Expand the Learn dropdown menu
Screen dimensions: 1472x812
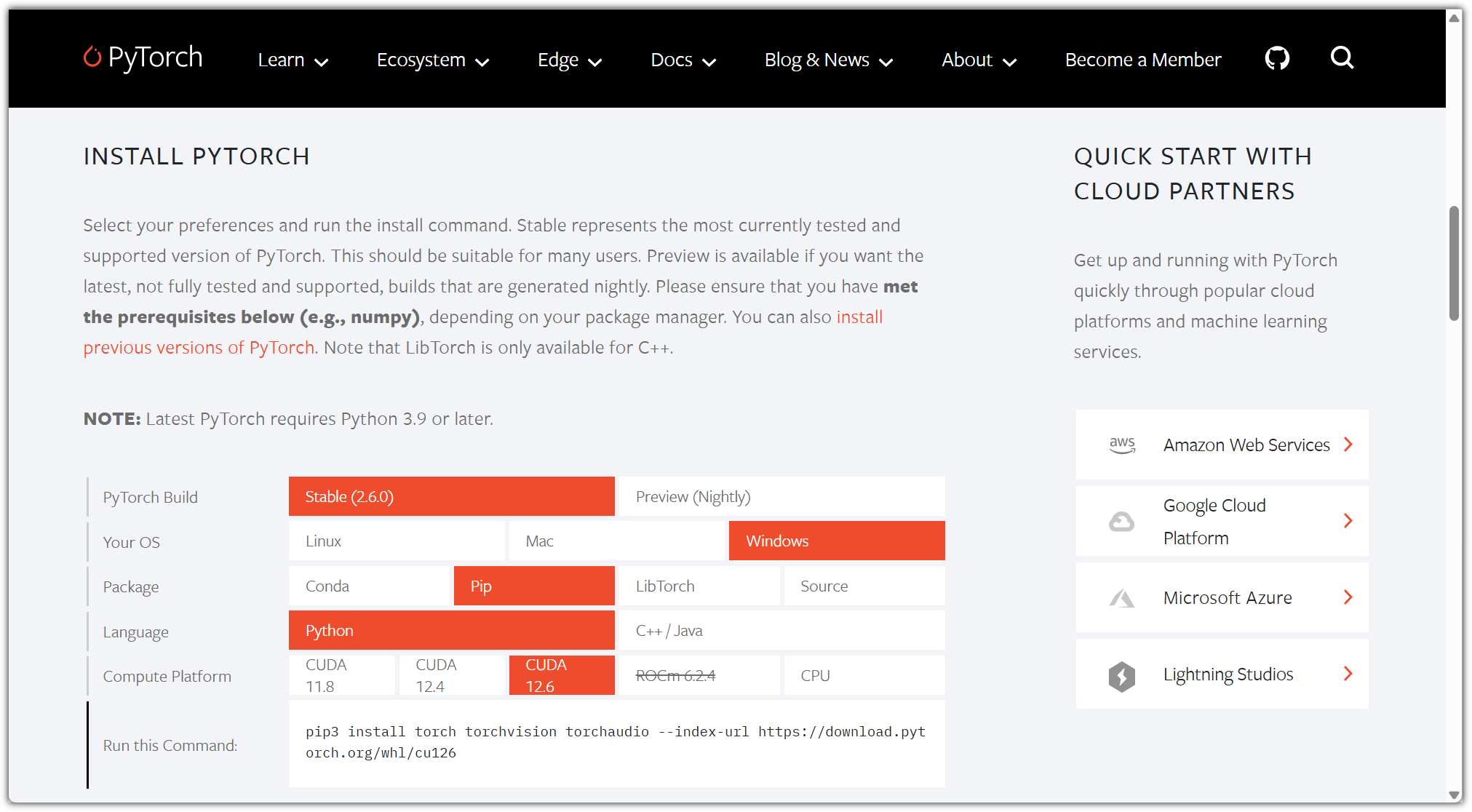[293, 60]
